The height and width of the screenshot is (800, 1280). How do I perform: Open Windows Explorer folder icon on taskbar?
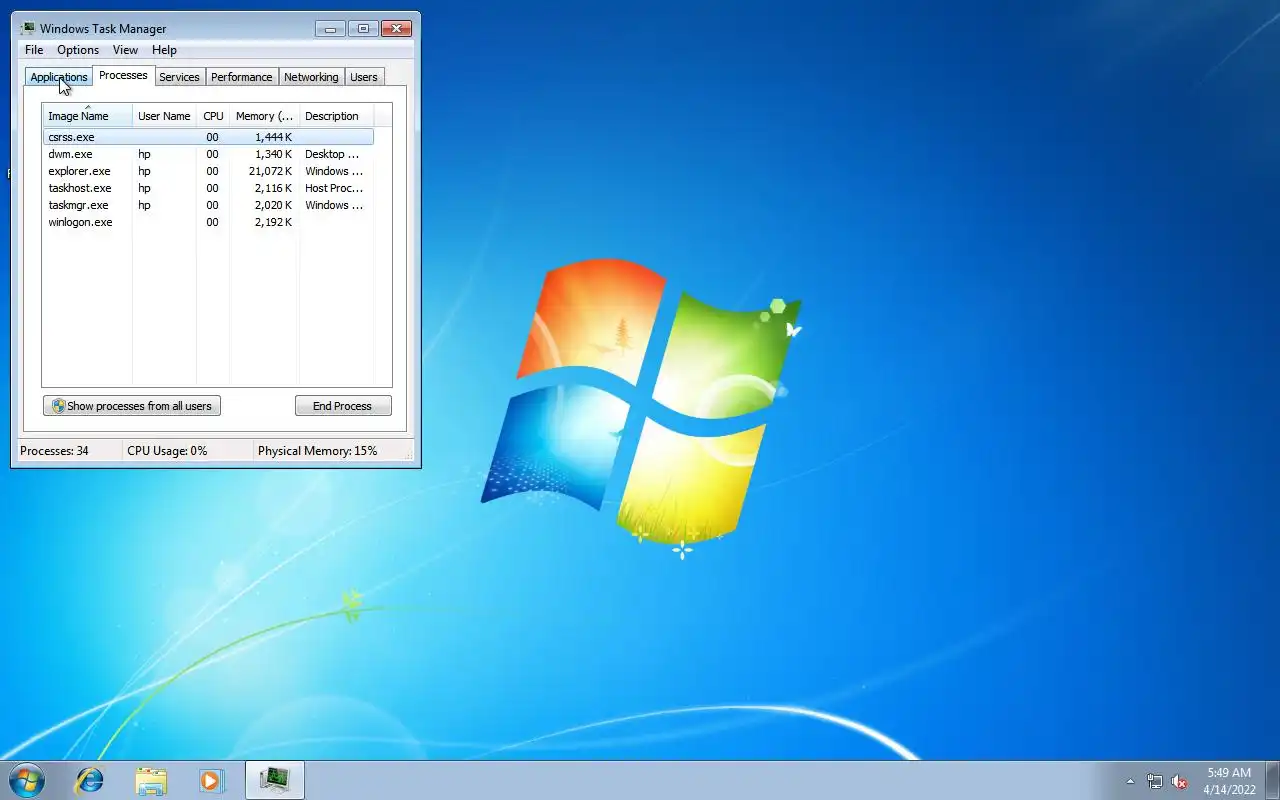point(151,780)
